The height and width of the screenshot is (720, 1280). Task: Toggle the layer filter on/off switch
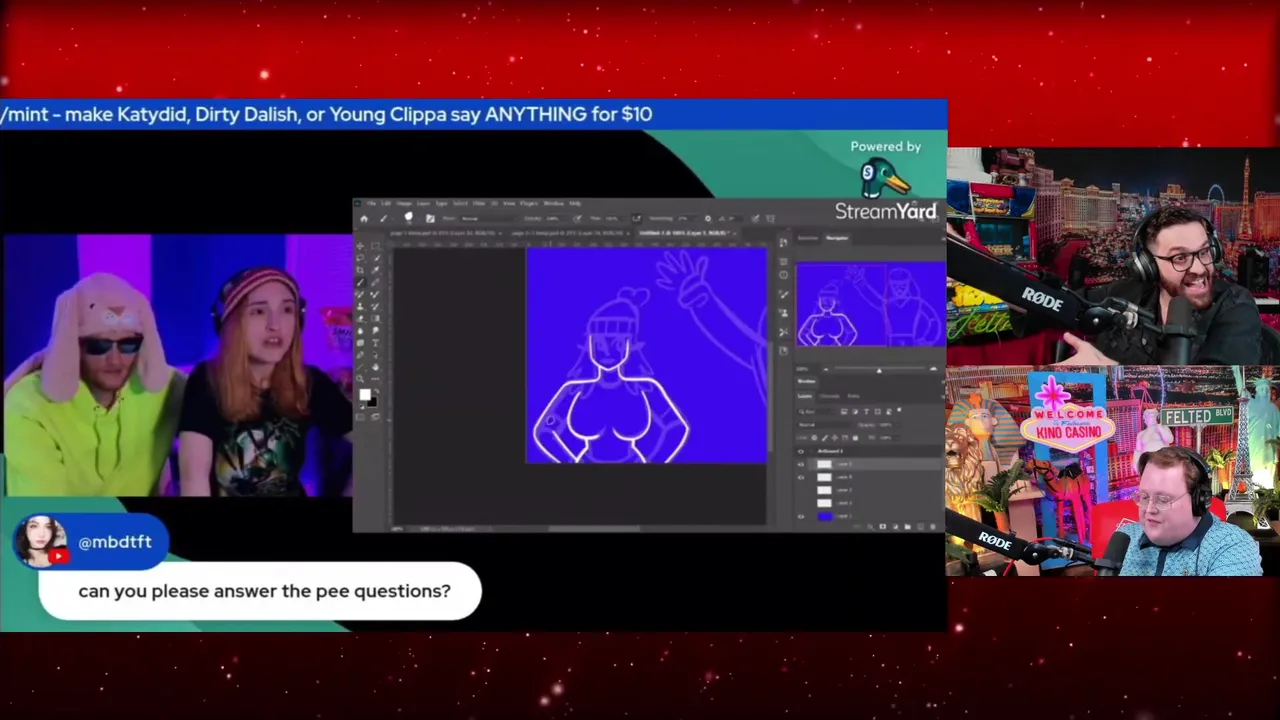(899, 410)
